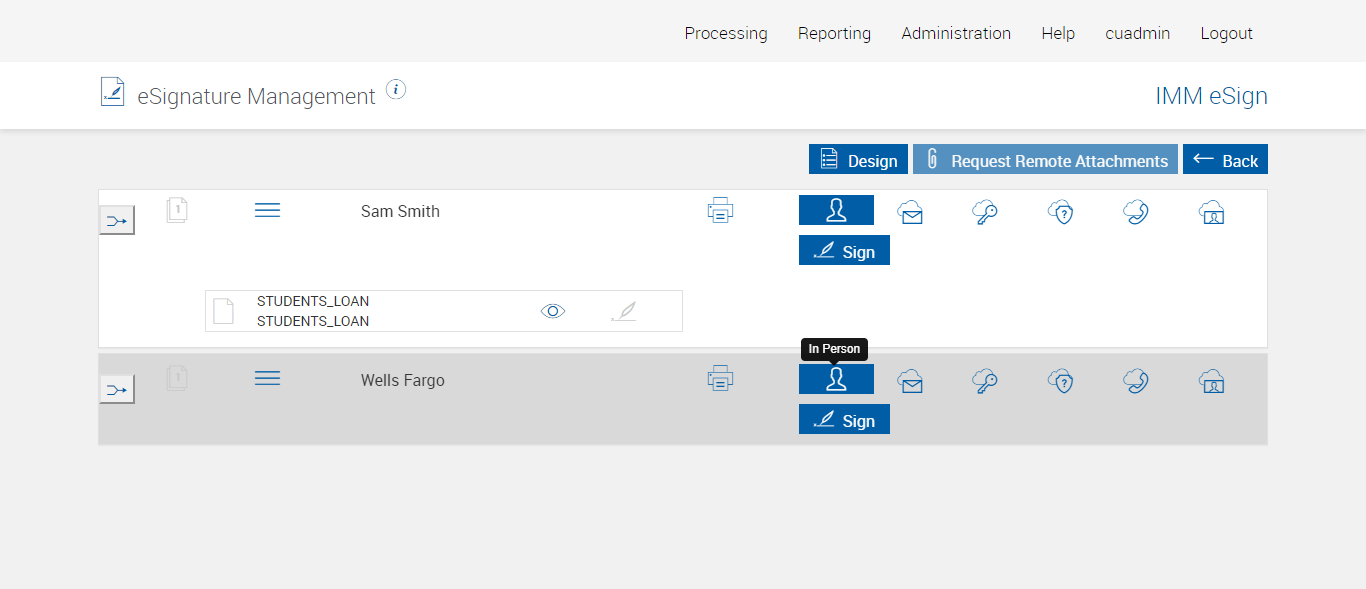Viewport: 1366px width, 589px height.
Task: Open the info icon beside eSignature Management
Action: click(x=396, y=90)
